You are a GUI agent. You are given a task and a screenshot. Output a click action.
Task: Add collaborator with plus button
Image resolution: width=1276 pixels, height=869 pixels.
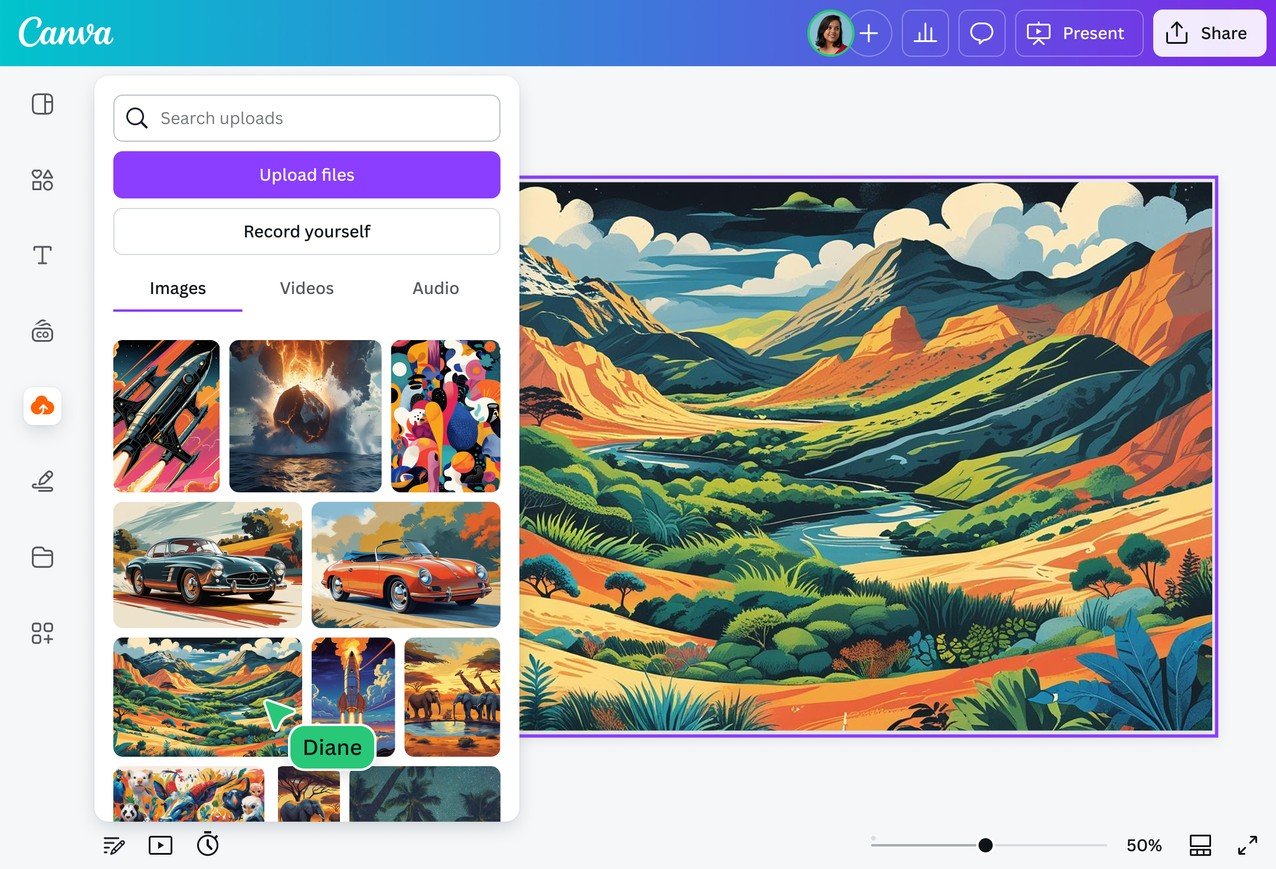click(869, 34)
